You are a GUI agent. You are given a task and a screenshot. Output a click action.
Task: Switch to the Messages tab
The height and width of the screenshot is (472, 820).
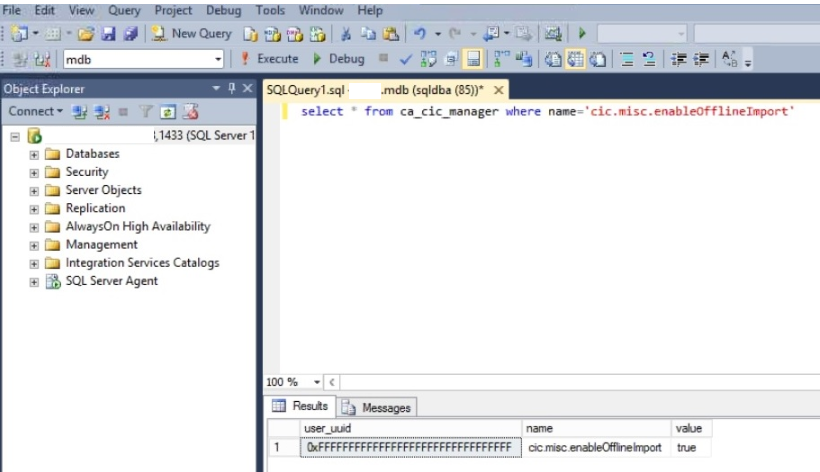tap(377, 408)
